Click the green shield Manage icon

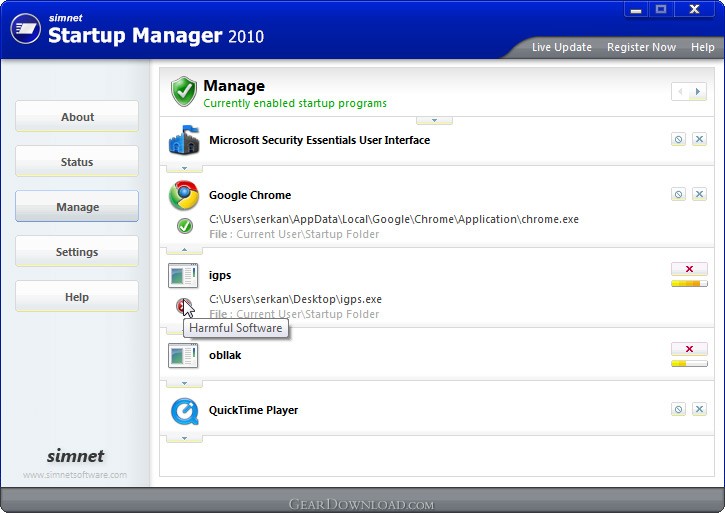point(184,91)
